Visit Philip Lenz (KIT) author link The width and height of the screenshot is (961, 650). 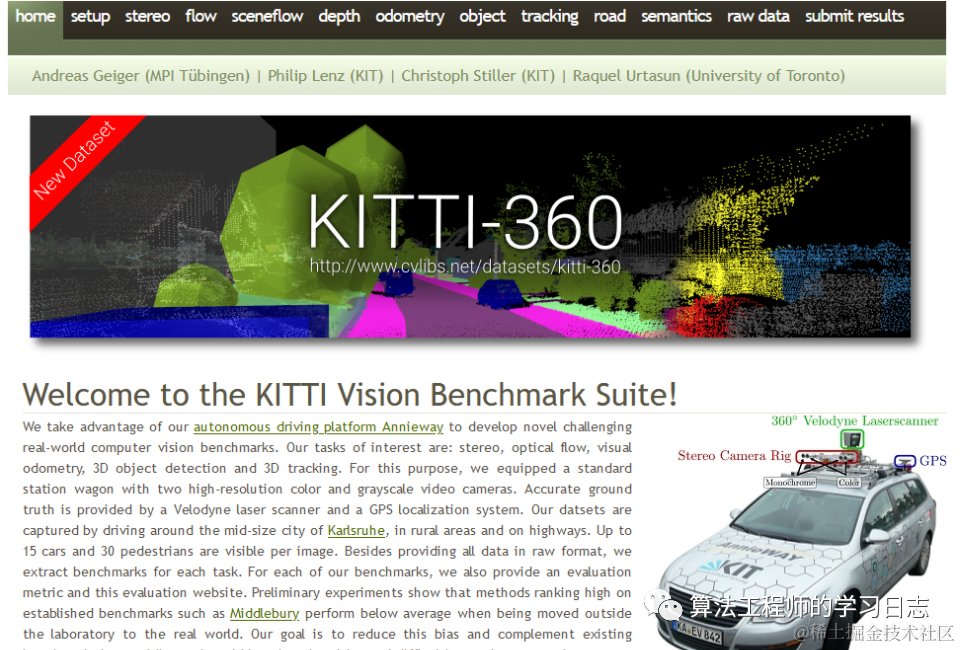point(325,76)
